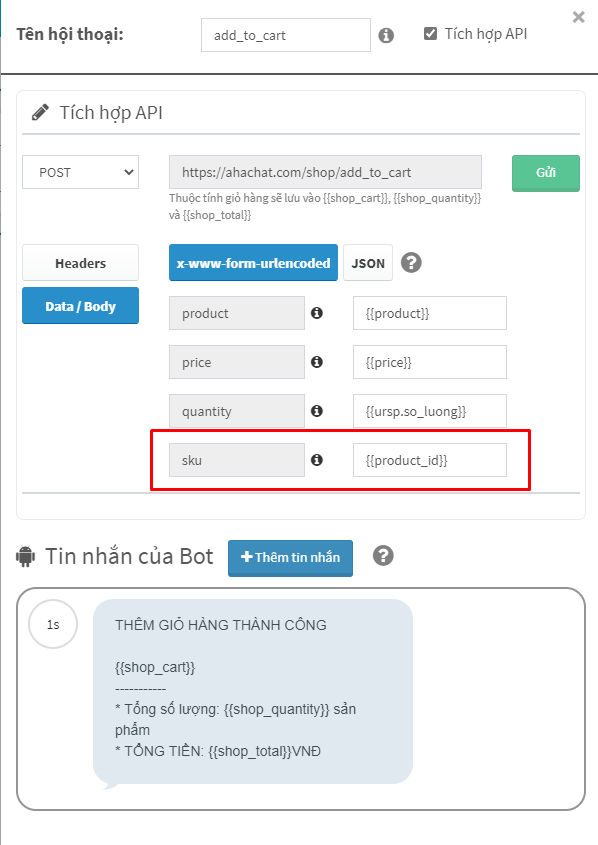Click the 1s delay circle on bot message

(53, 625)
